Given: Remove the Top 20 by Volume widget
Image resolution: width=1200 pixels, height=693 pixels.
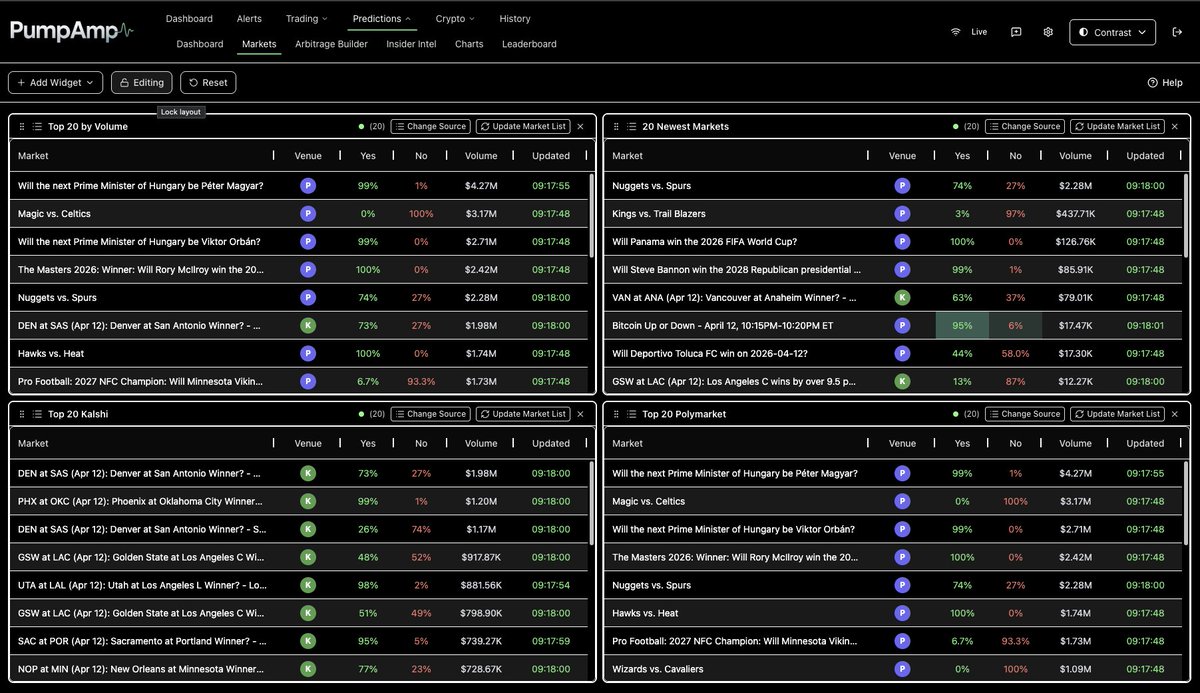Looking at the screenshot, I should click(580, 127).
